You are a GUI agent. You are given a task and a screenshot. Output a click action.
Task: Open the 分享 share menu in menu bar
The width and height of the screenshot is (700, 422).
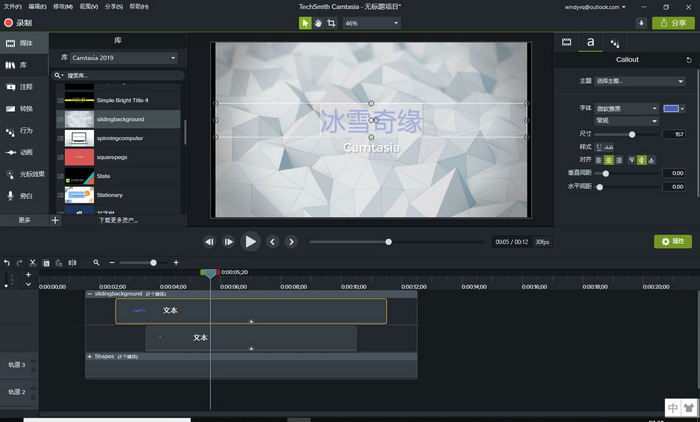tap(114, 7)
